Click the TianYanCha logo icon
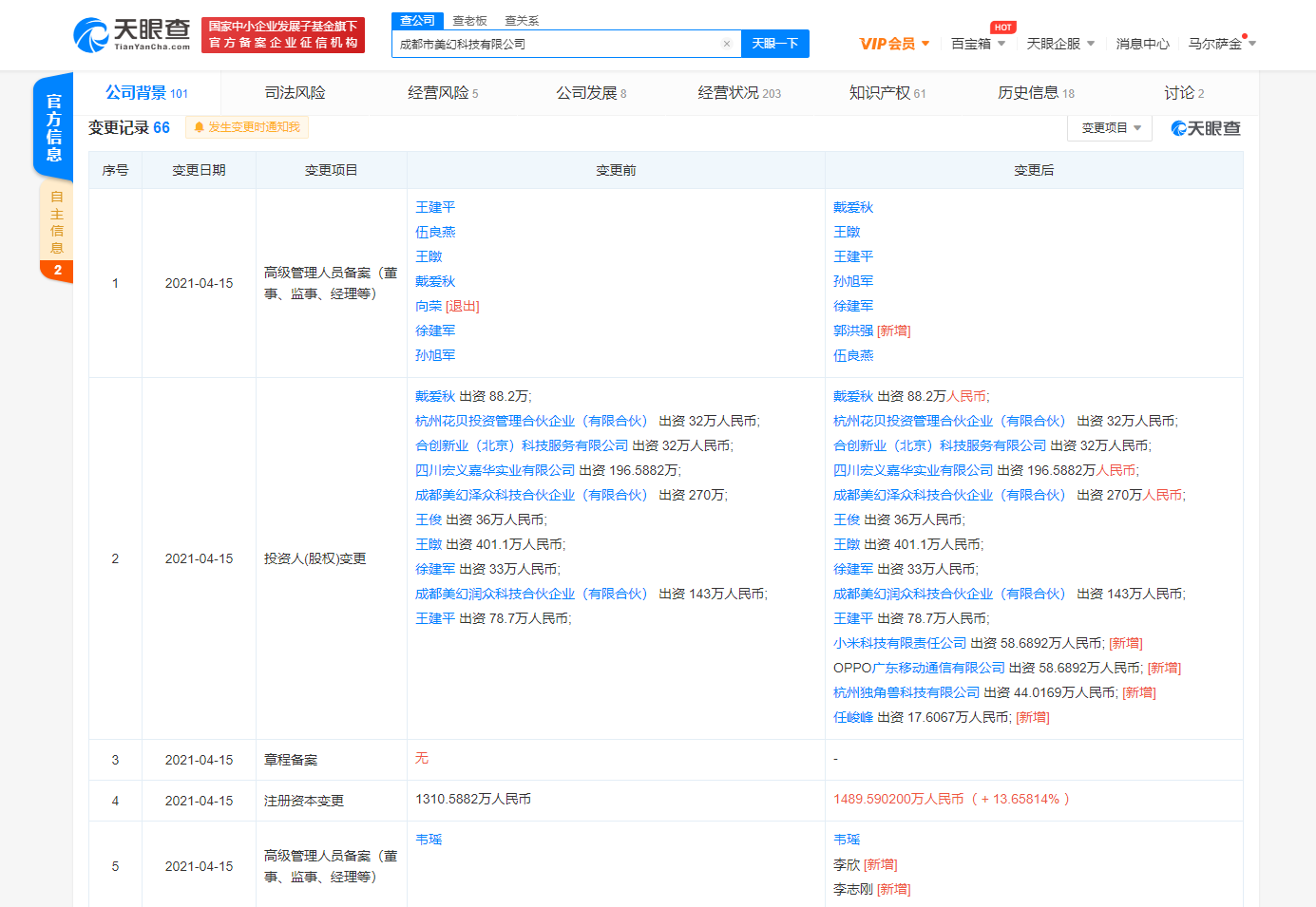This screenshot has height=907, width=1316. tap(91, 35)
